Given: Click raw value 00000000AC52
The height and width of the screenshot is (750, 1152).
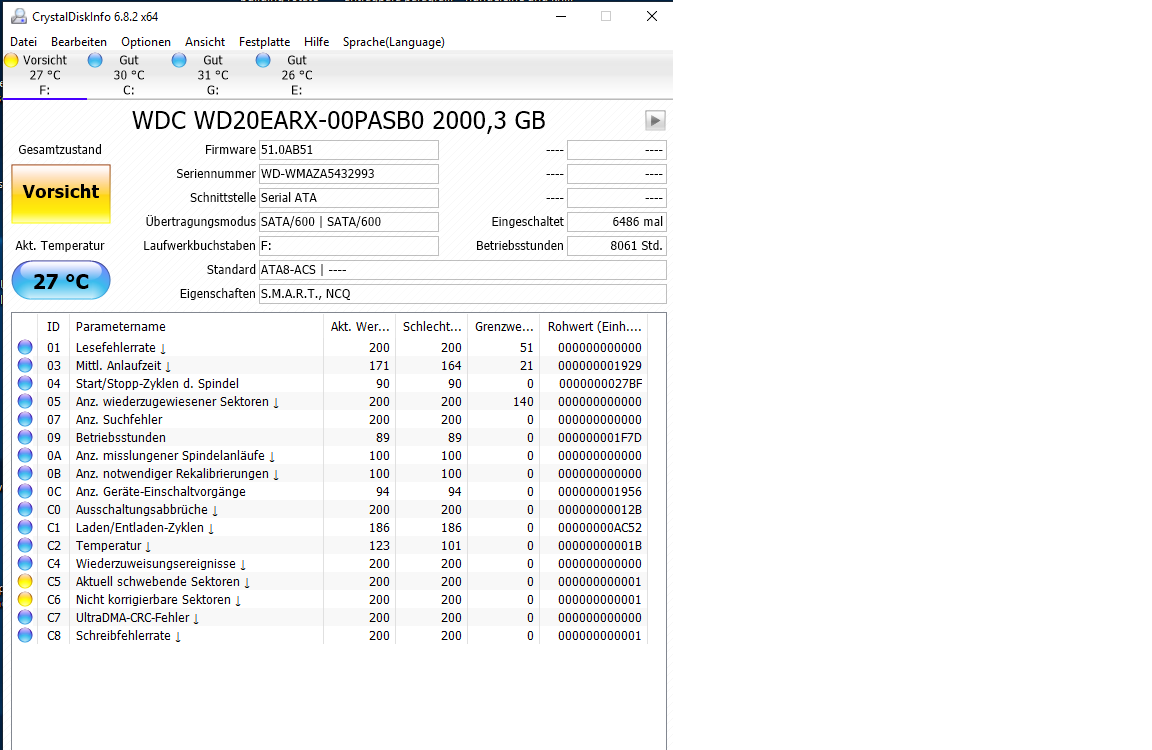Looking at the screenshot, I should point(600,527).
